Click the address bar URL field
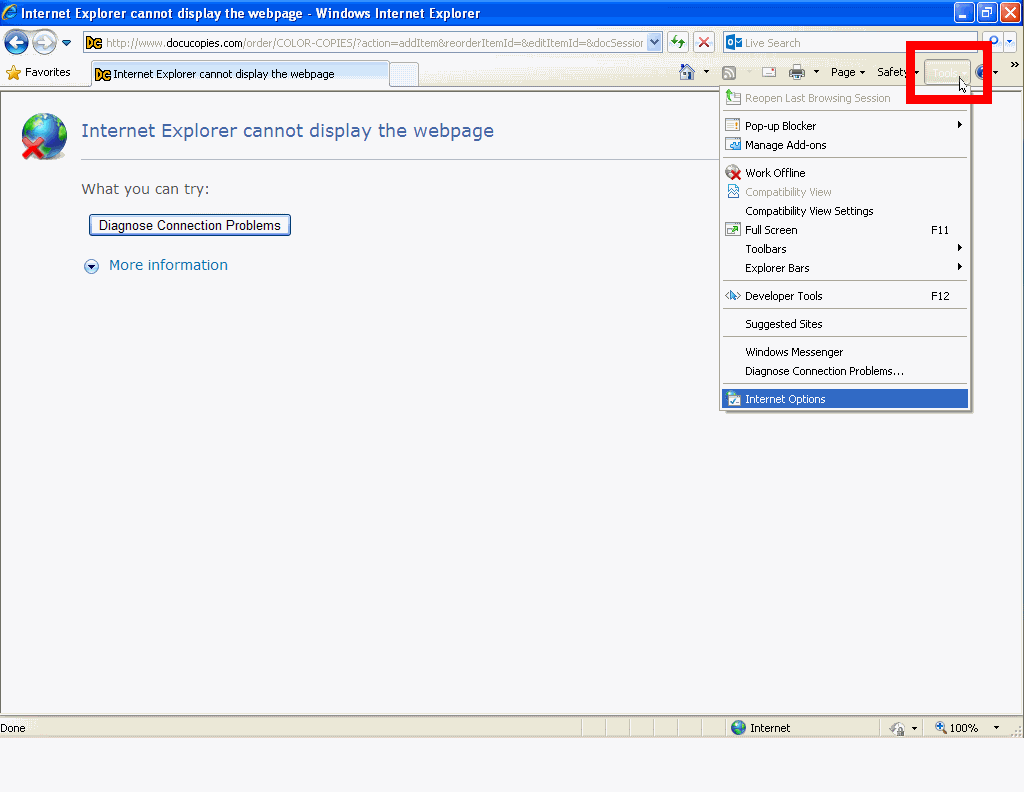 pos(374,43)
